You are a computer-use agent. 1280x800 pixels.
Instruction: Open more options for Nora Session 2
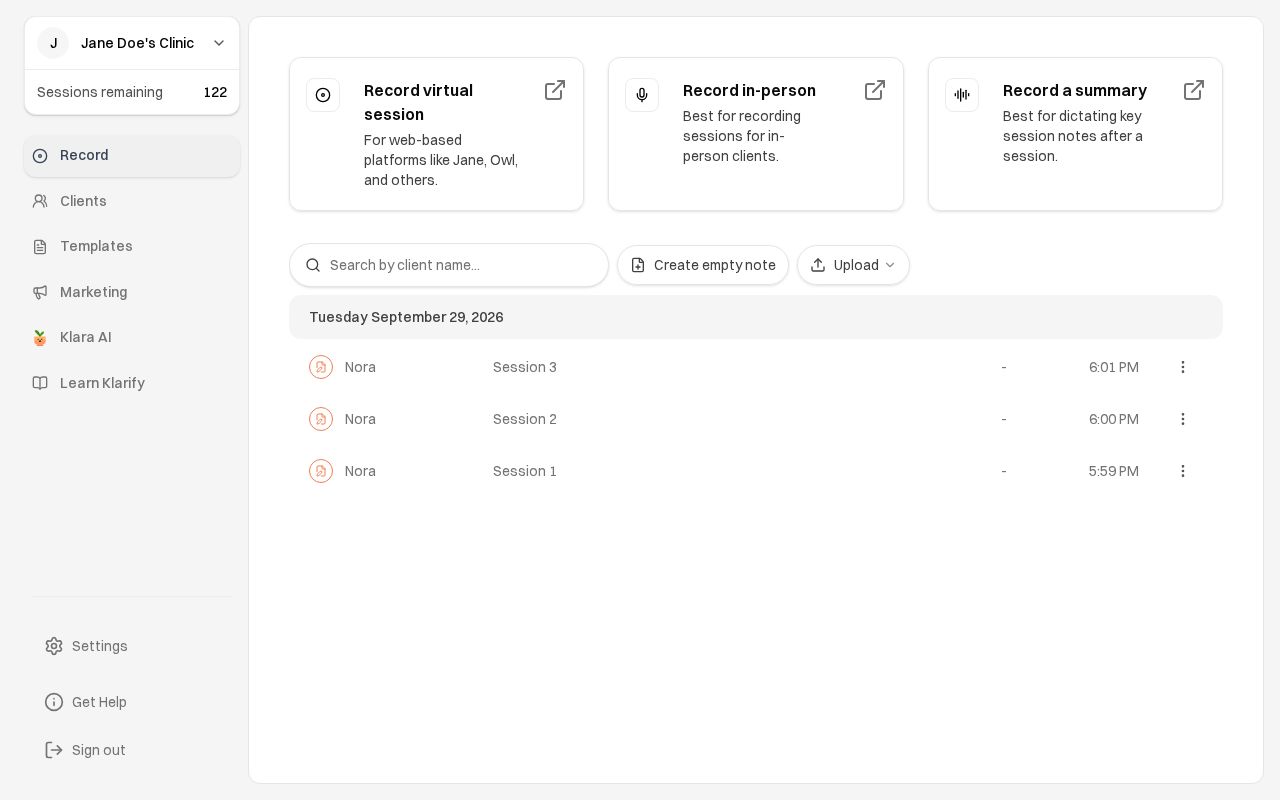(x=1183, y=419)
